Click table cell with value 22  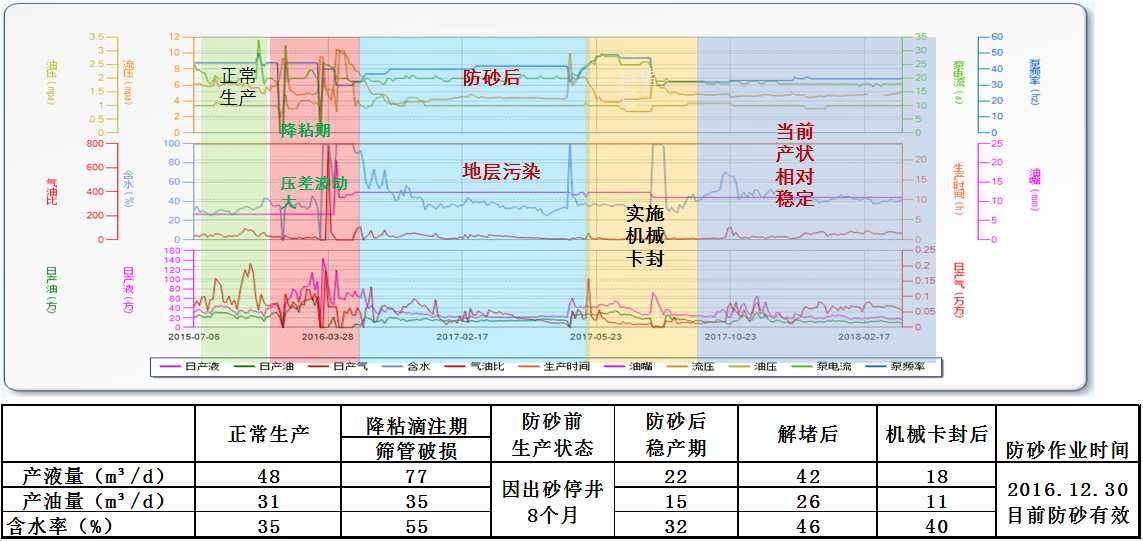(676, 477)
